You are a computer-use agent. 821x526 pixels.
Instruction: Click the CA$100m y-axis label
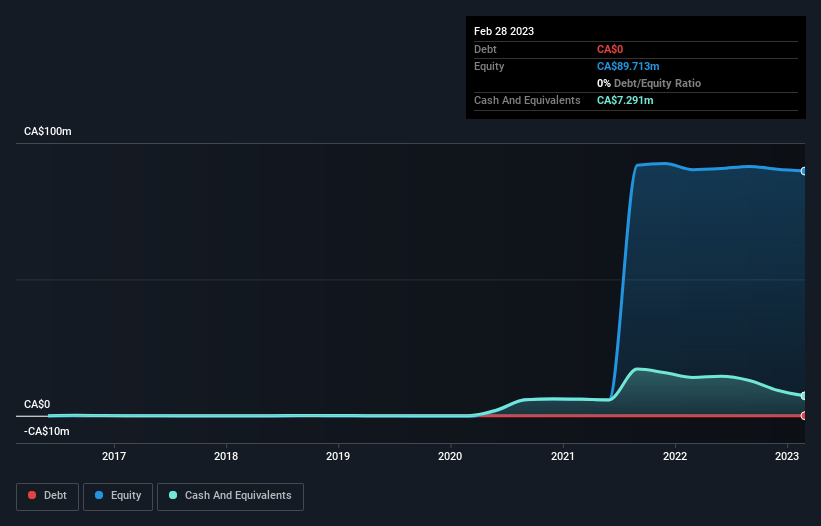[x=48, y=131]
